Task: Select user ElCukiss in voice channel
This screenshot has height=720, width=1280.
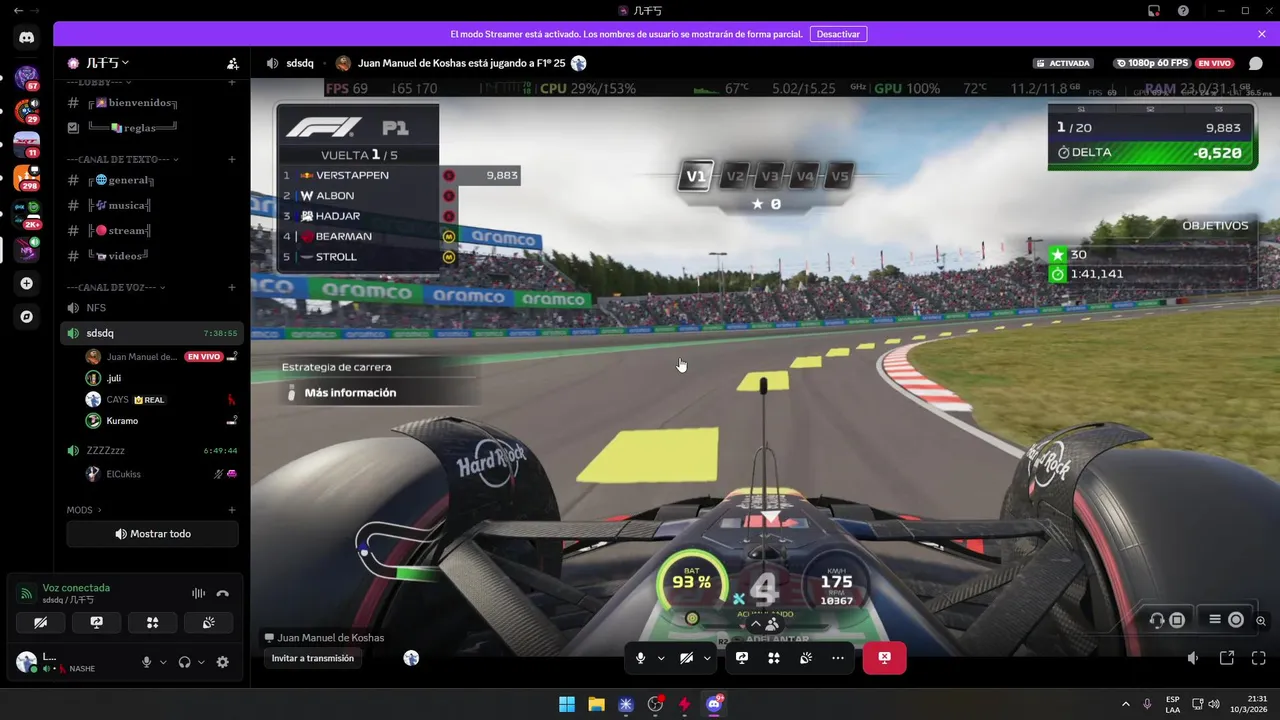Action: point(160,474)
